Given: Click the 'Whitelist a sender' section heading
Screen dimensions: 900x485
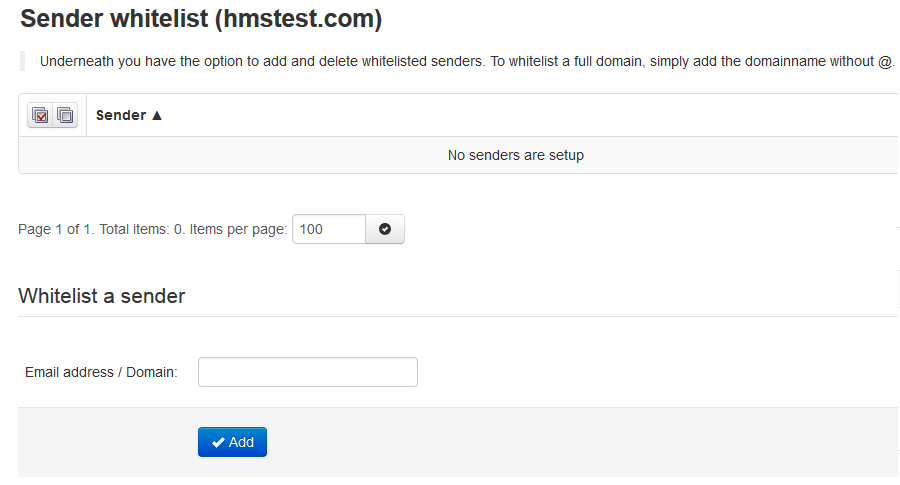Looking at the screenshot, I should pyautogui.click(x=102, y=296).
